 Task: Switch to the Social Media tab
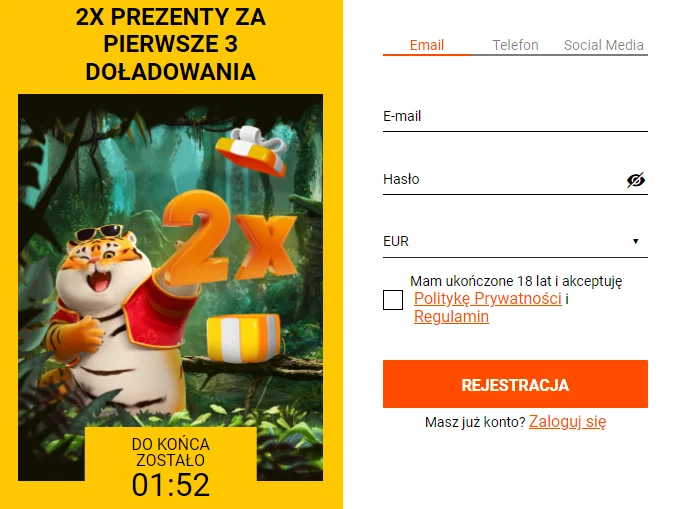603,45
